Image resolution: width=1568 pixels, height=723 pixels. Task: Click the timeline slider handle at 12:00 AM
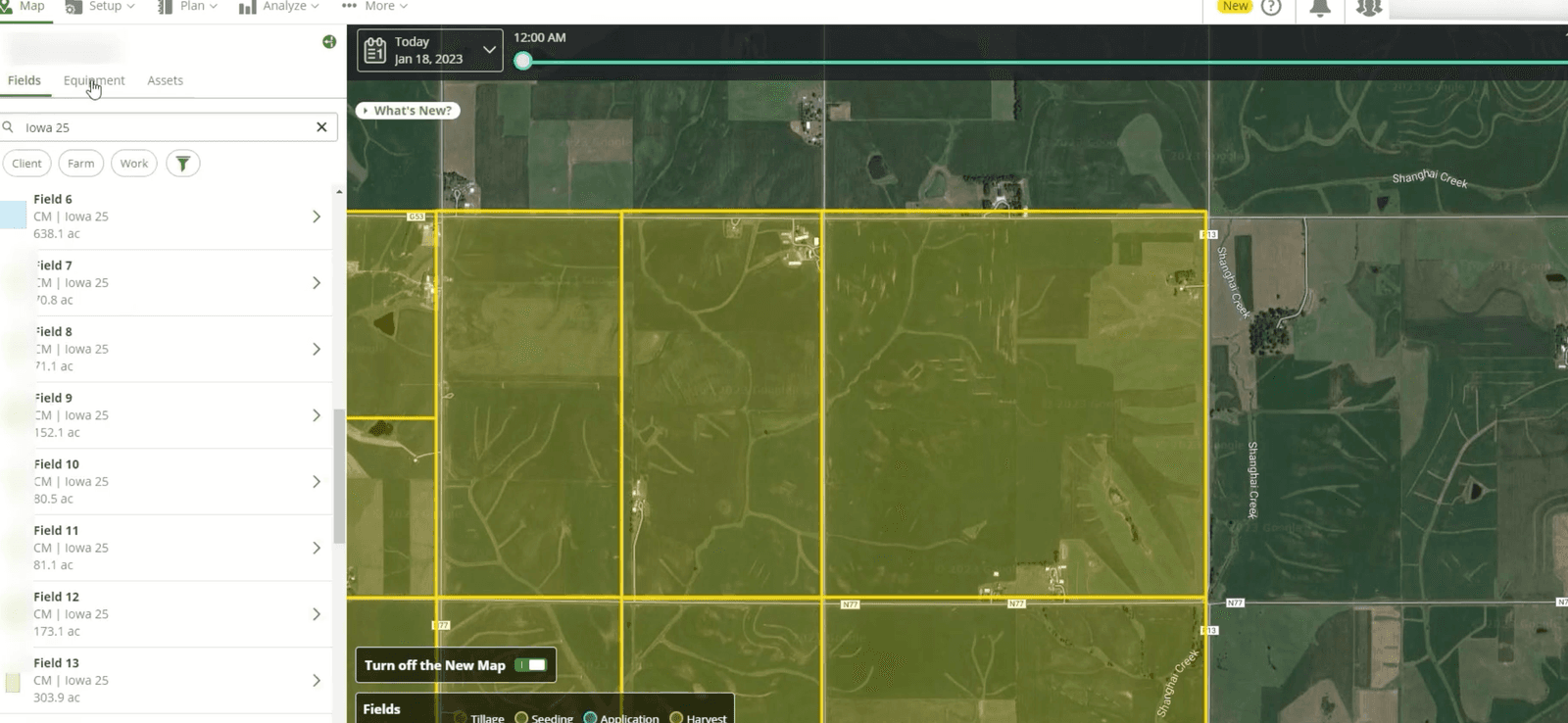click(523, 61)
